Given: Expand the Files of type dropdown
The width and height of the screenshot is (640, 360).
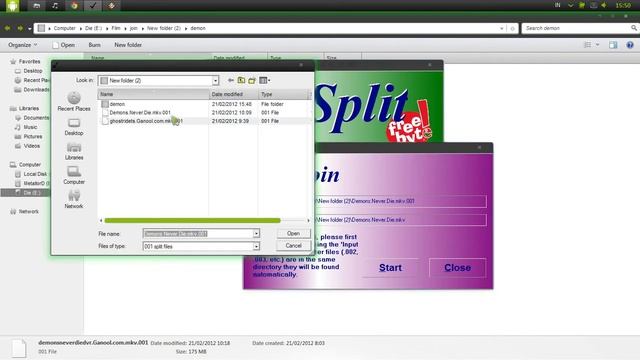Looking at the screenshot, I should 256,246.
